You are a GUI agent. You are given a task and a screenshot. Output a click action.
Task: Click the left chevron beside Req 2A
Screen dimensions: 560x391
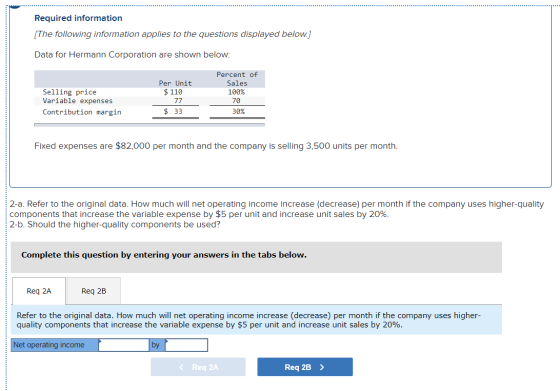point(181,367)
